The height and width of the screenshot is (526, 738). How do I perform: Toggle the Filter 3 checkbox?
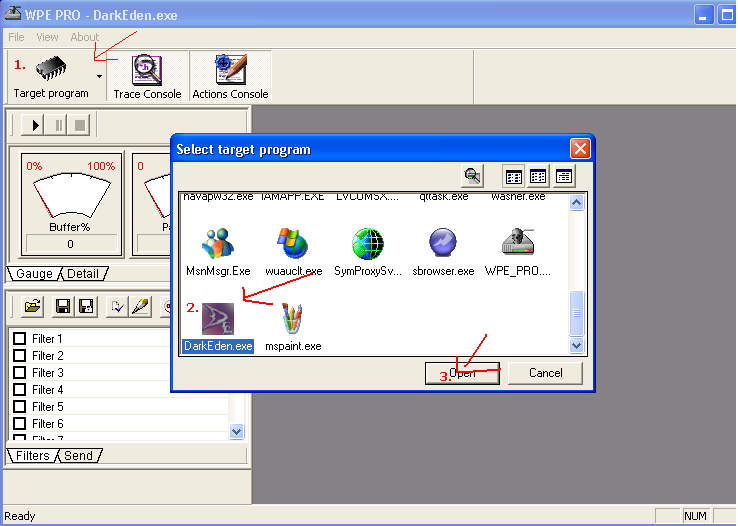click(19, 373)
